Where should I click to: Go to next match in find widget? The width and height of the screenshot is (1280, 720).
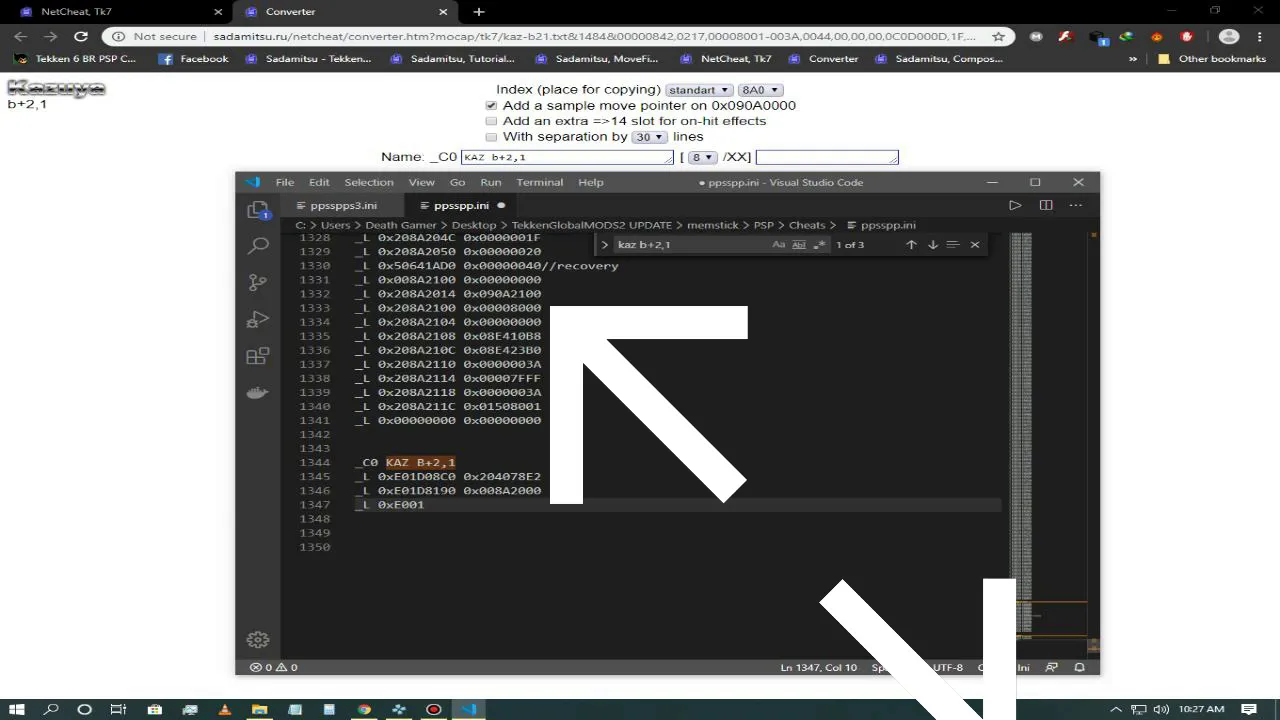click(x=932, y=245)
